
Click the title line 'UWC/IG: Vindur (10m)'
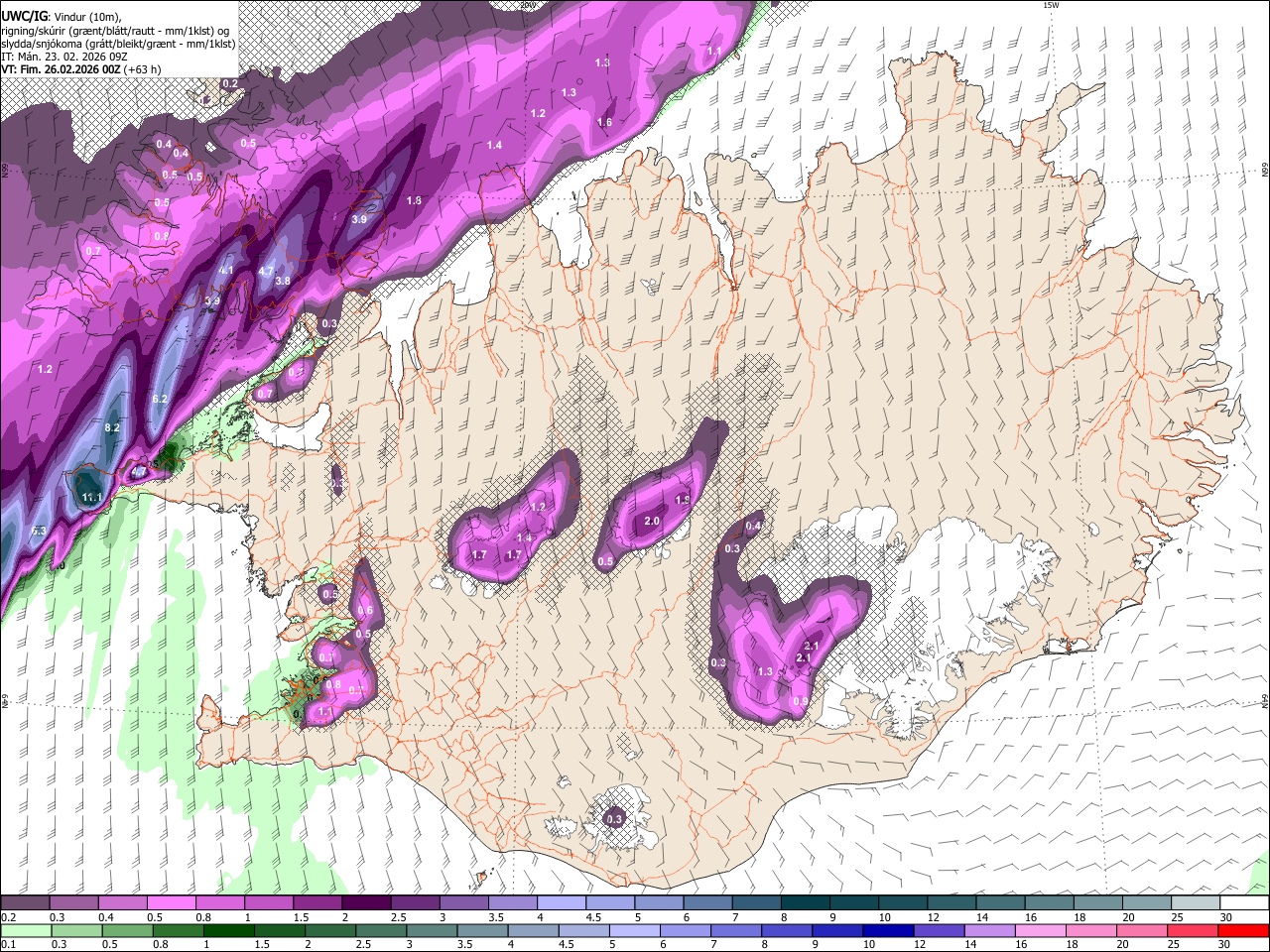coord(61,16)
